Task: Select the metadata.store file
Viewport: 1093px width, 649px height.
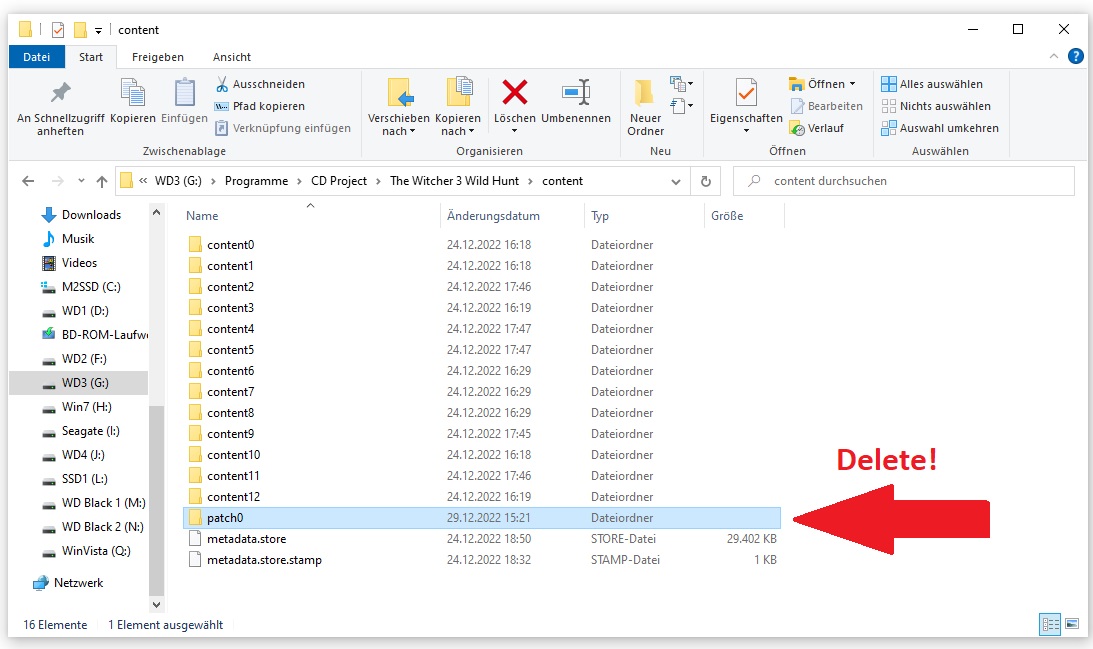Action: [x=482, y=539]
